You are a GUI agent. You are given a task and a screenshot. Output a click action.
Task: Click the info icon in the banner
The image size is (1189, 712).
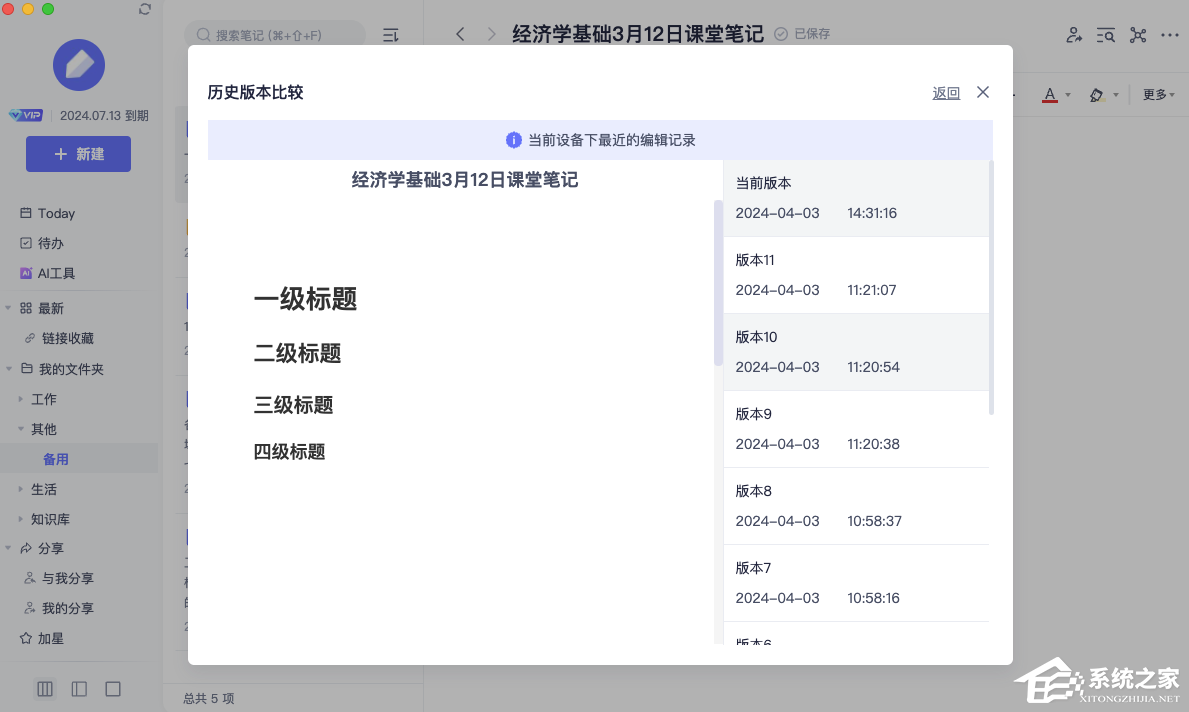[x=513, y=140]
